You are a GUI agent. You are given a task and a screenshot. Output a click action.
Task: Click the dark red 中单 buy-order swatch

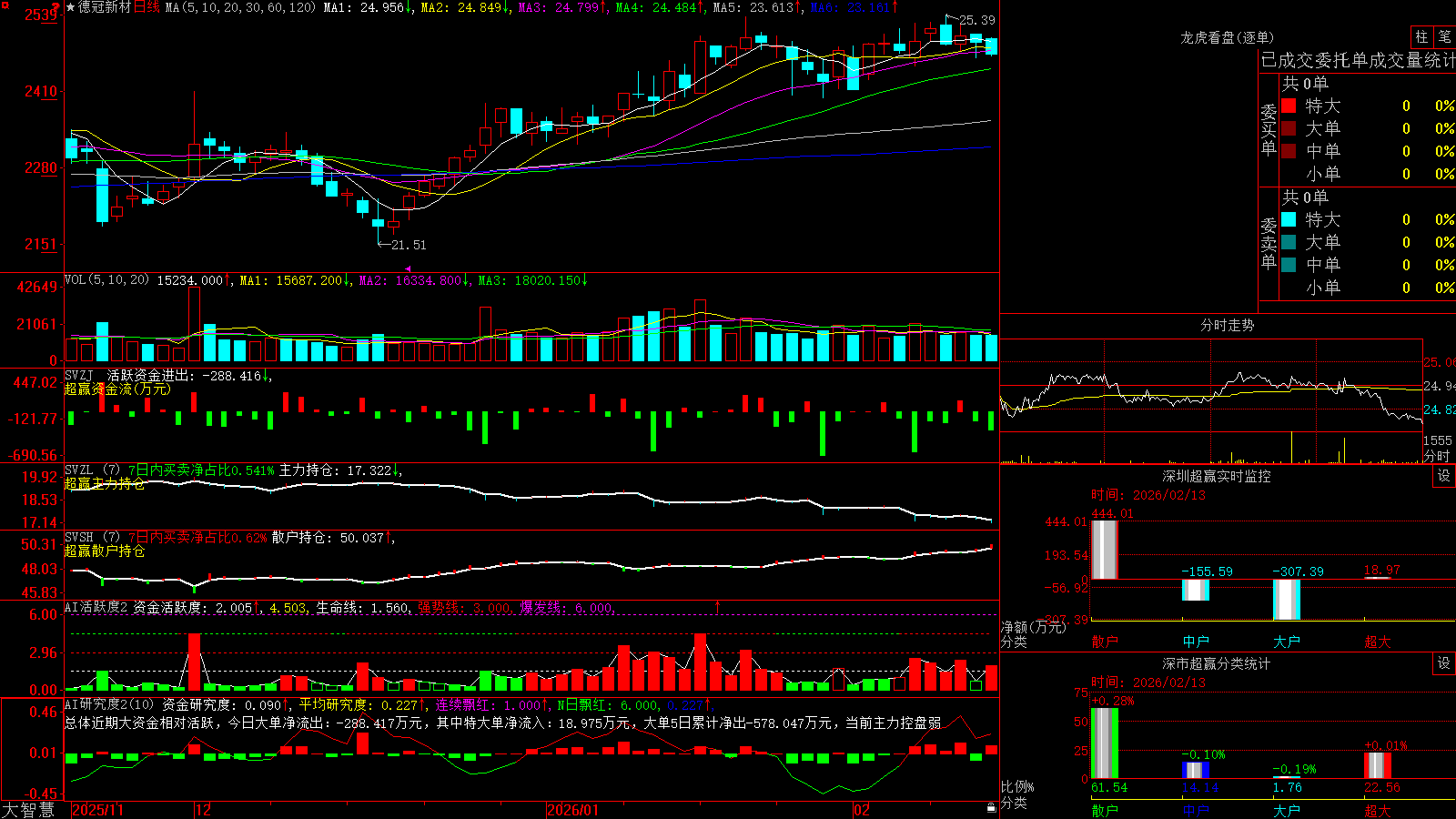[1289, 151]
